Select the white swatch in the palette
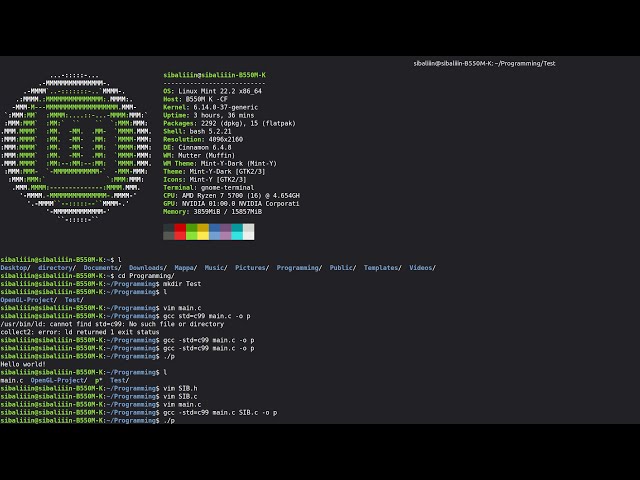 pos(249,231)
